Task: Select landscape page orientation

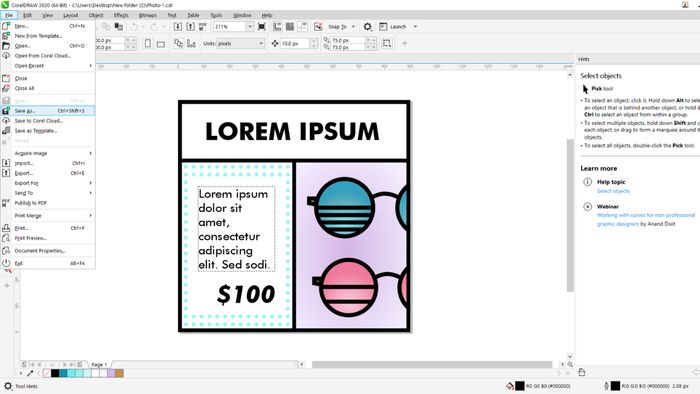Action: [x=161, y=44]
